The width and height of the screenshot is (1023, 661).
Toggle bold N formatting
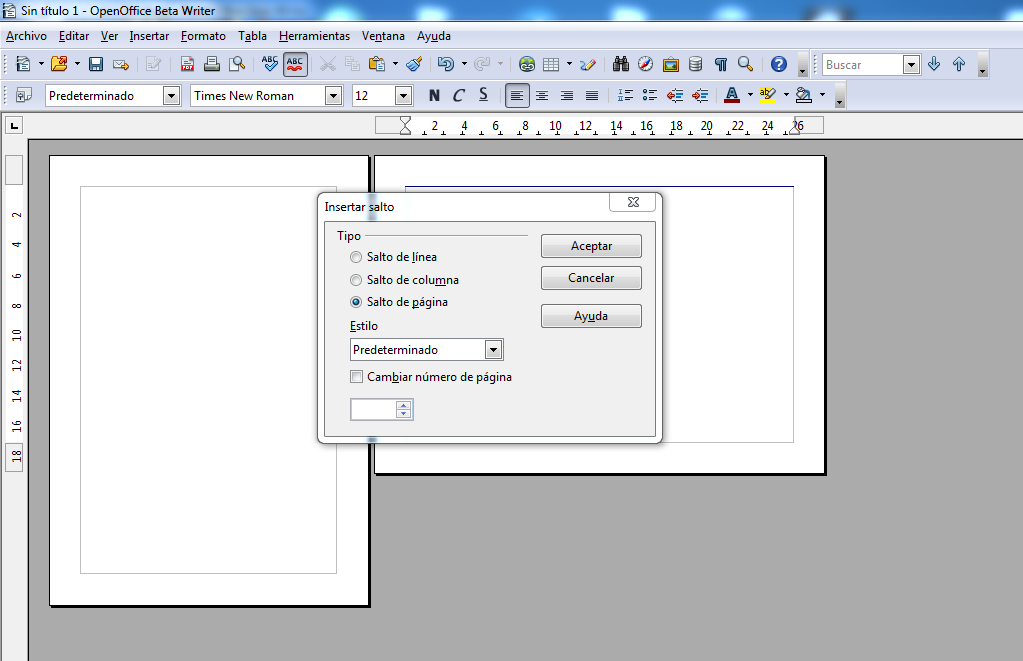[x=434, y=95]
